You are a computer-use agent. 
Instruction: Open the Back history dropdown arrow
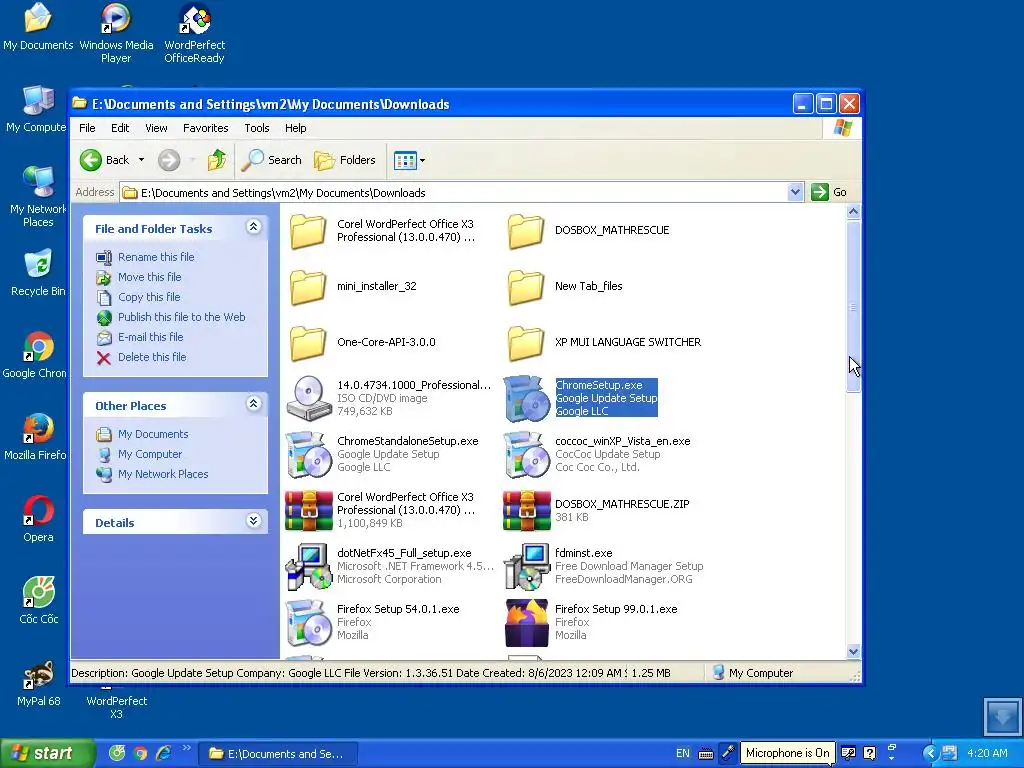pyautogui.click(x=141, y=160)
